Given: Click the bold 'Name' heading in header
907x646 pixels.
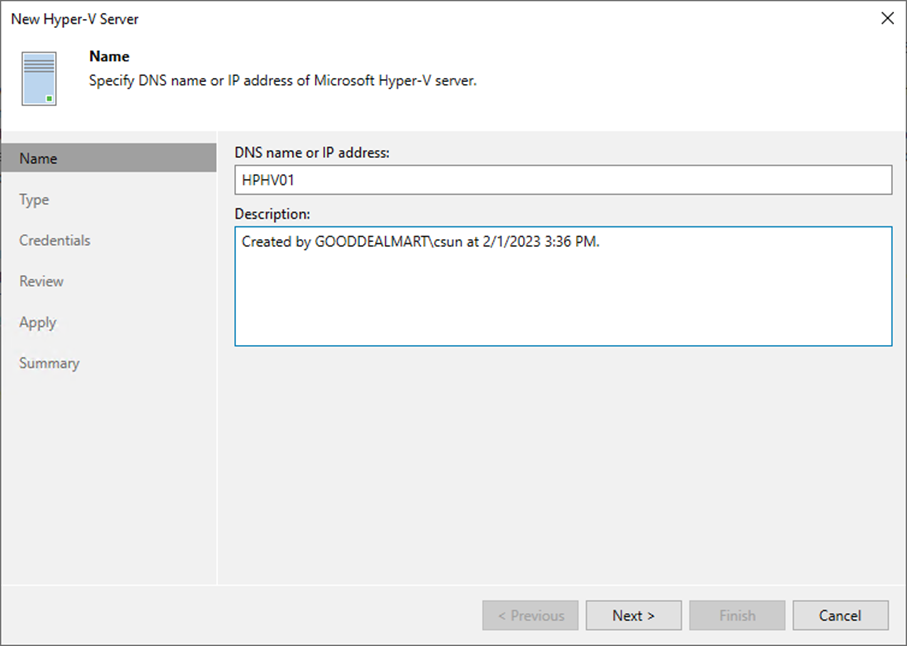Looking at the screenshot, I should 109,57.
